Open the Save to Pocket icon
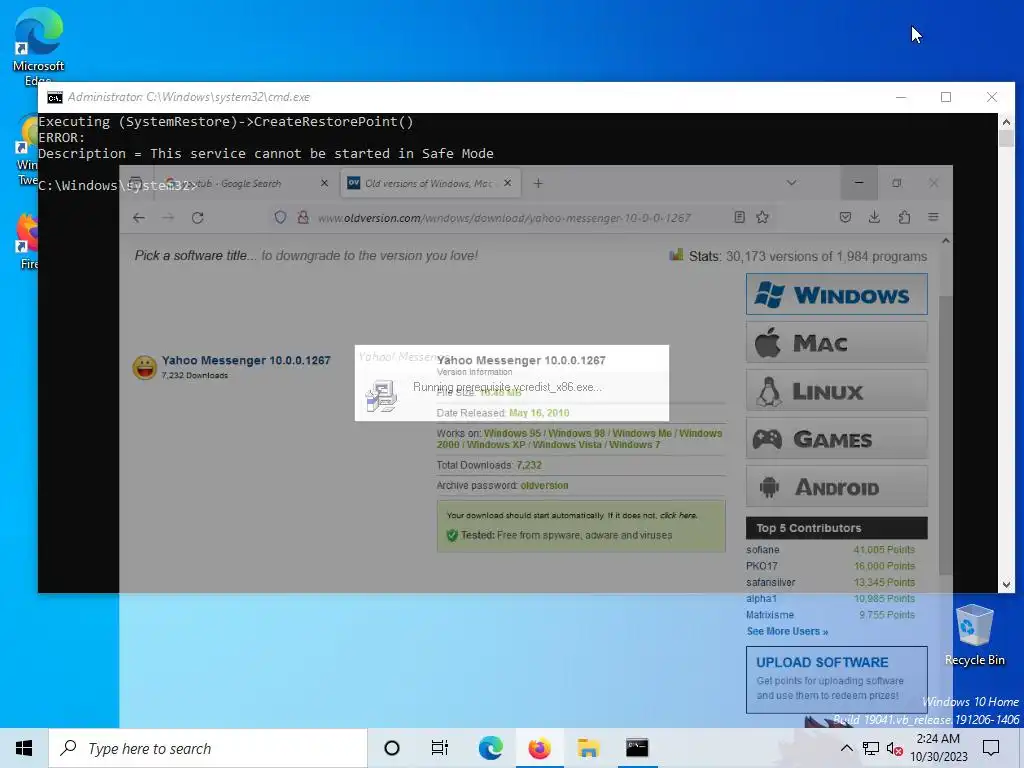Viewport: 1024px width, 768px height. (x=845, y=217)
